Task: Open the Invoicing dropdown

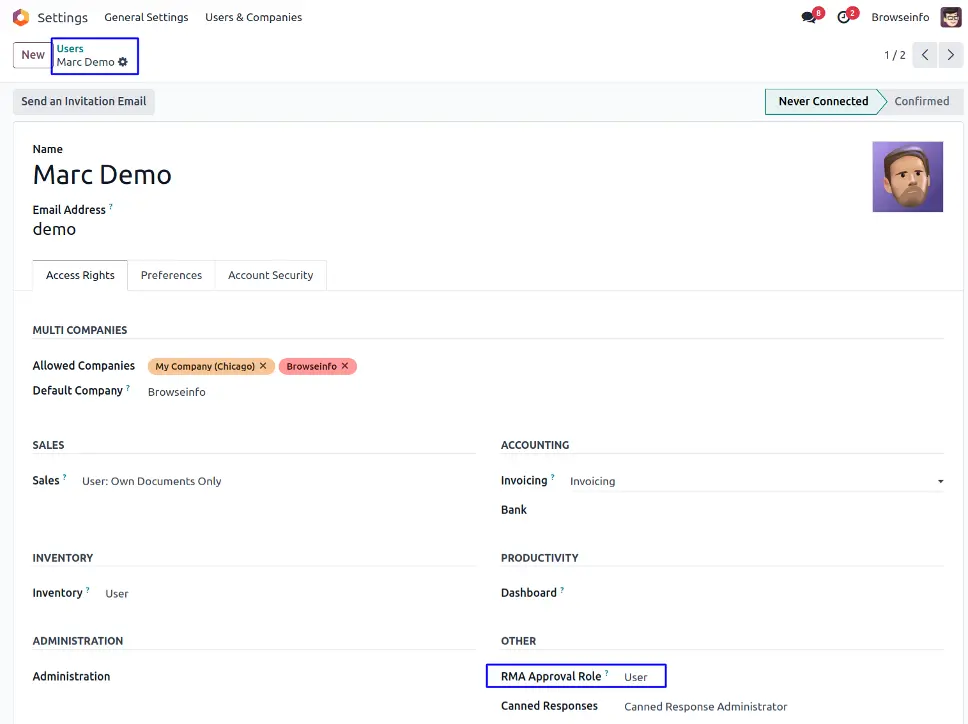Action: pos(755,481)
